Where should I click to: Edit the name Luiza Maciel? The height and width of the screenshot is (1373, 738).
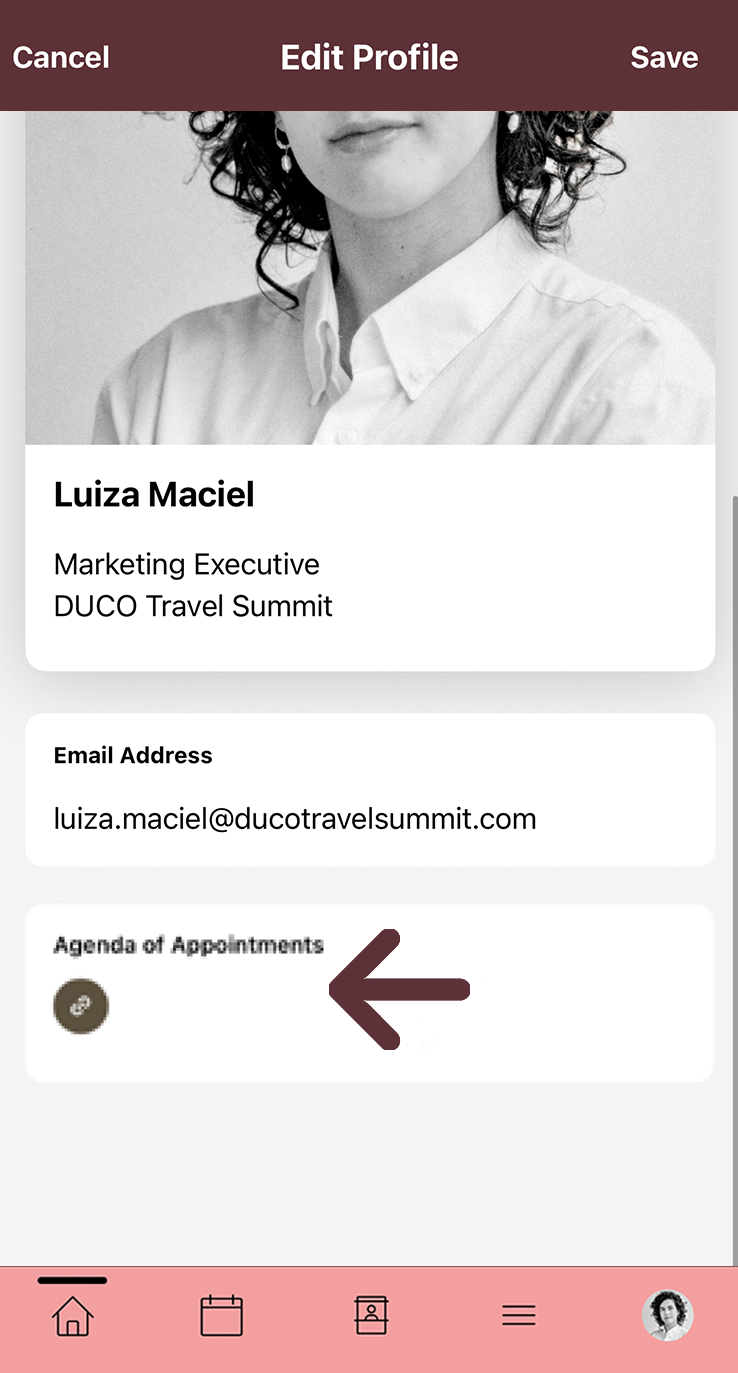tap(154, 494)
